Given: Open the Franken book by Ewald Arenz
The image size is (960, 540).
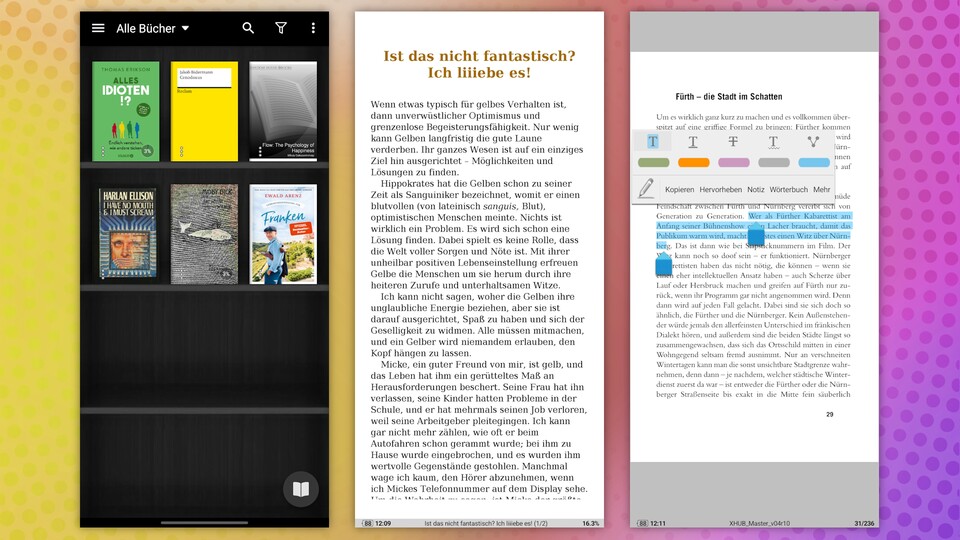Looking at the screenshot, I should coord(283,234).
